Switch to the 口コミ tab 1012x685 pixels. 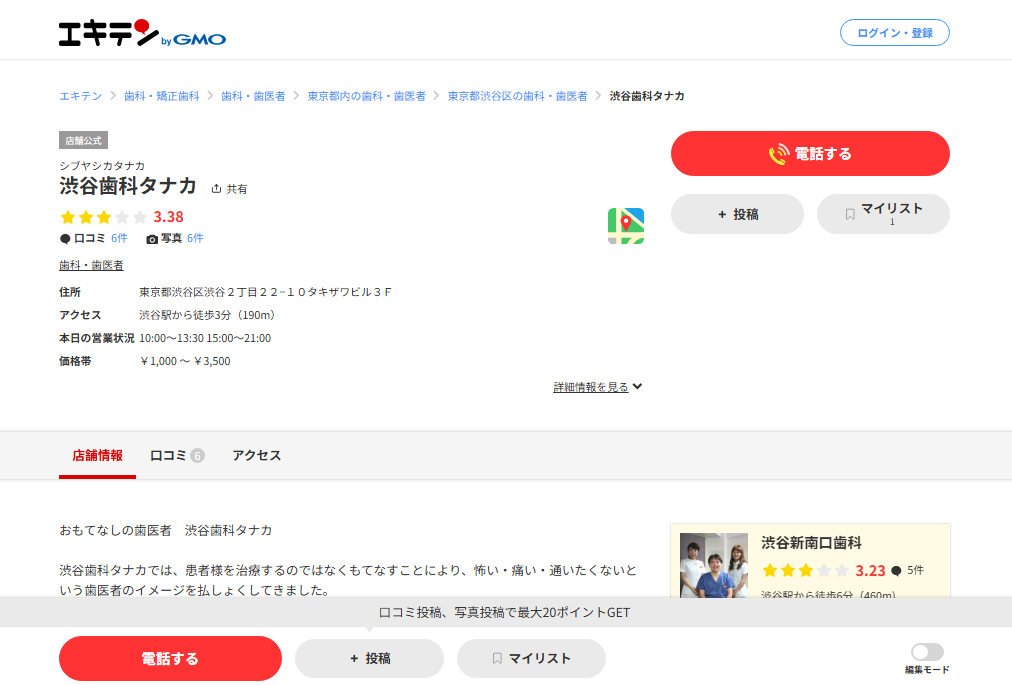tap(177, 456)
